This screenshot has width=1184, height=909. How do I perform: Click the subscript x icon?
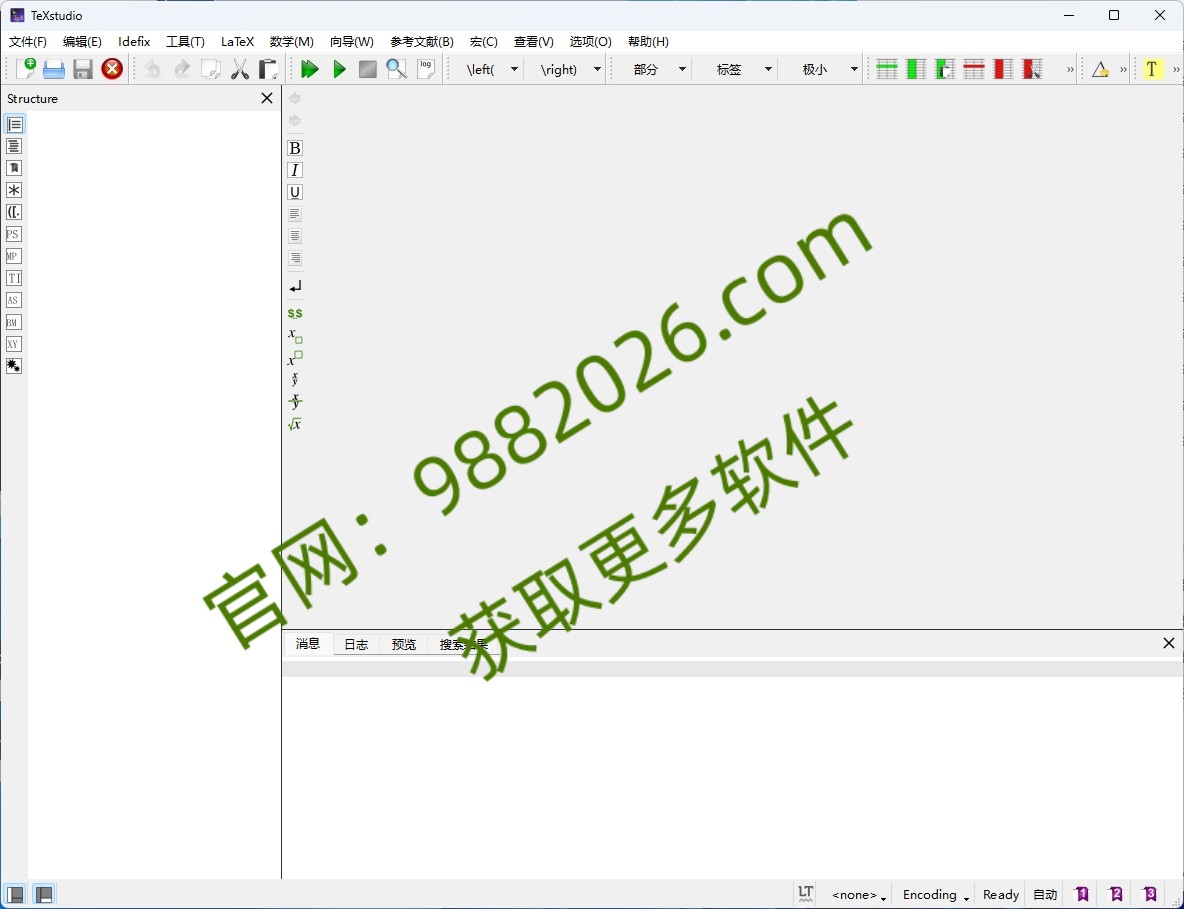click(x=295, y=335)
